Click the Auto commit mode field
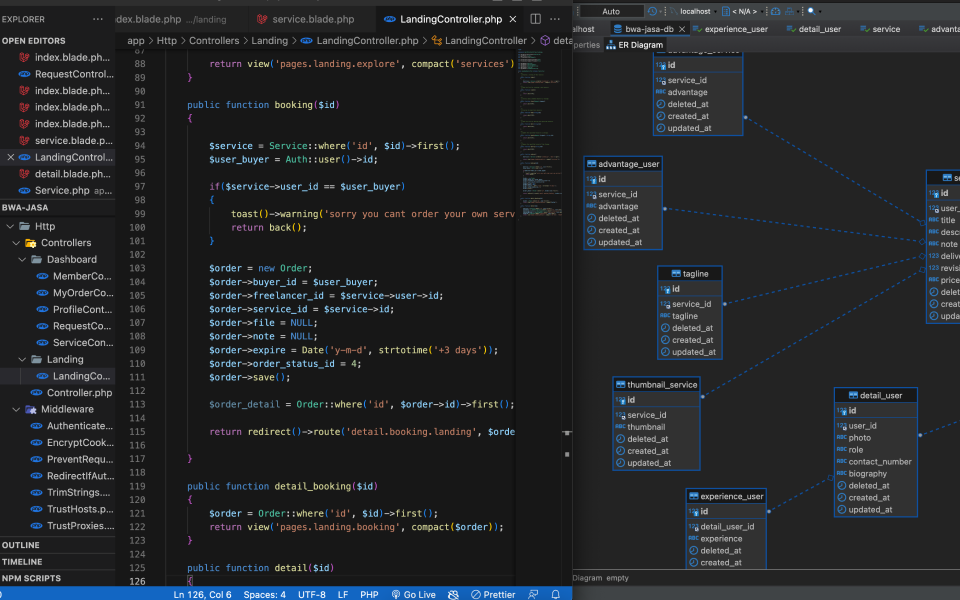The width and height of the screenshot is (960, 600). [610, 11]
